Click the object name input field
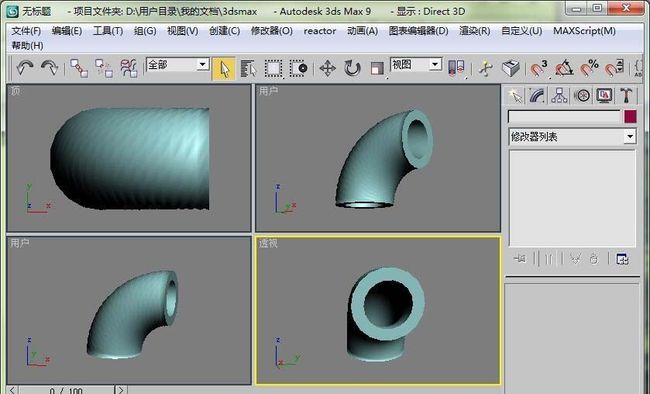 564,117
